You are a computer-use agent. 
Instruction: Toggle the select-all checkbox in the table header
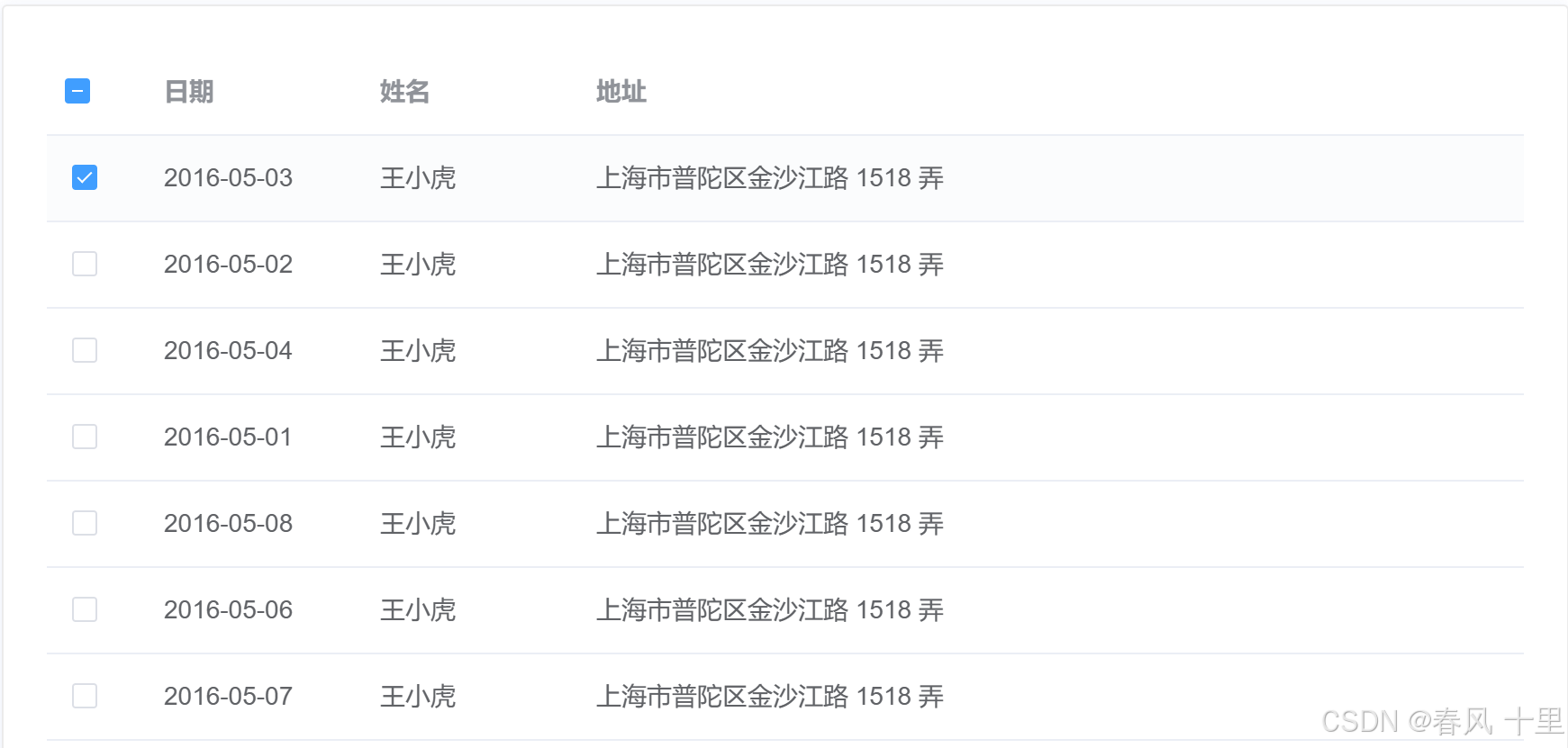tap(77, 91)
